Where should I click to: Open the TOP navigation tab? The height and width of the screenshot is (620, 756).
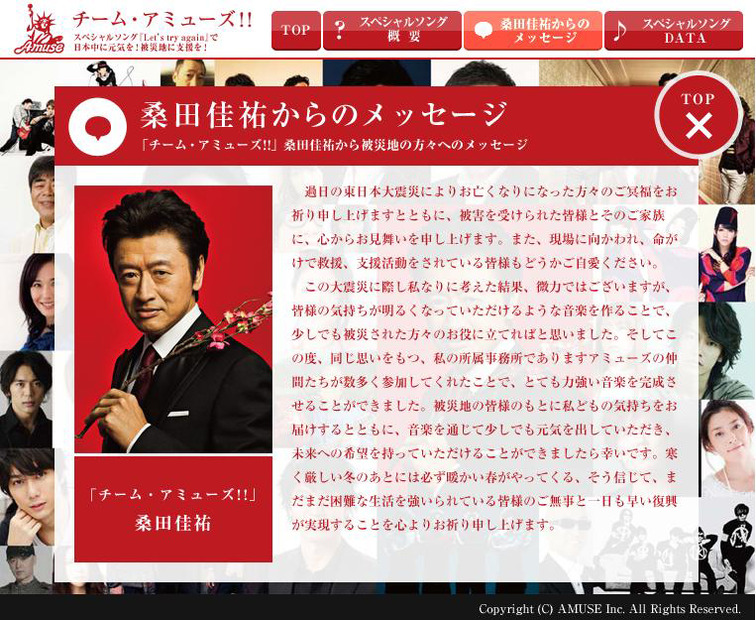tap(295, 30)
